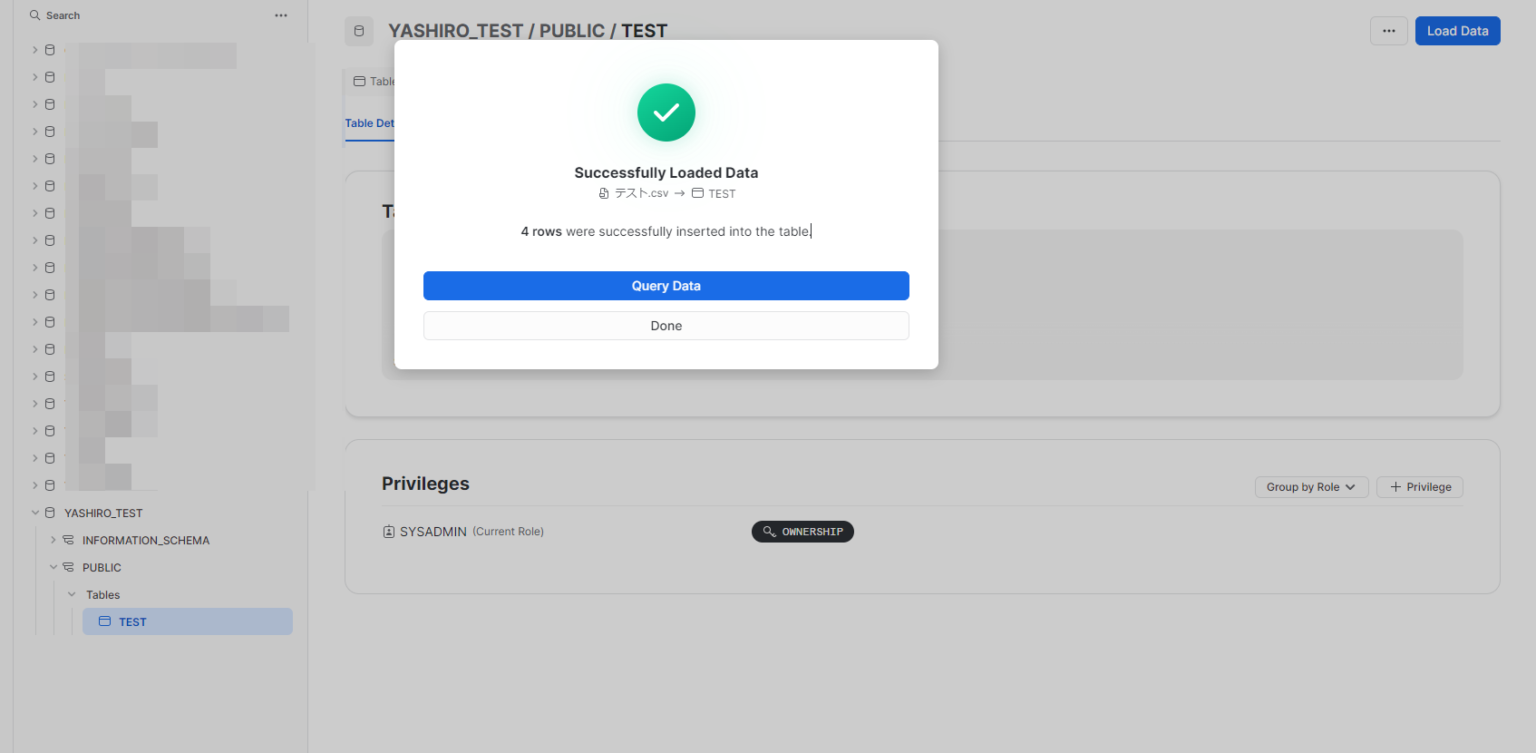
Task: Click the green success checkmark icon
Action: click(x=666, y=112)
